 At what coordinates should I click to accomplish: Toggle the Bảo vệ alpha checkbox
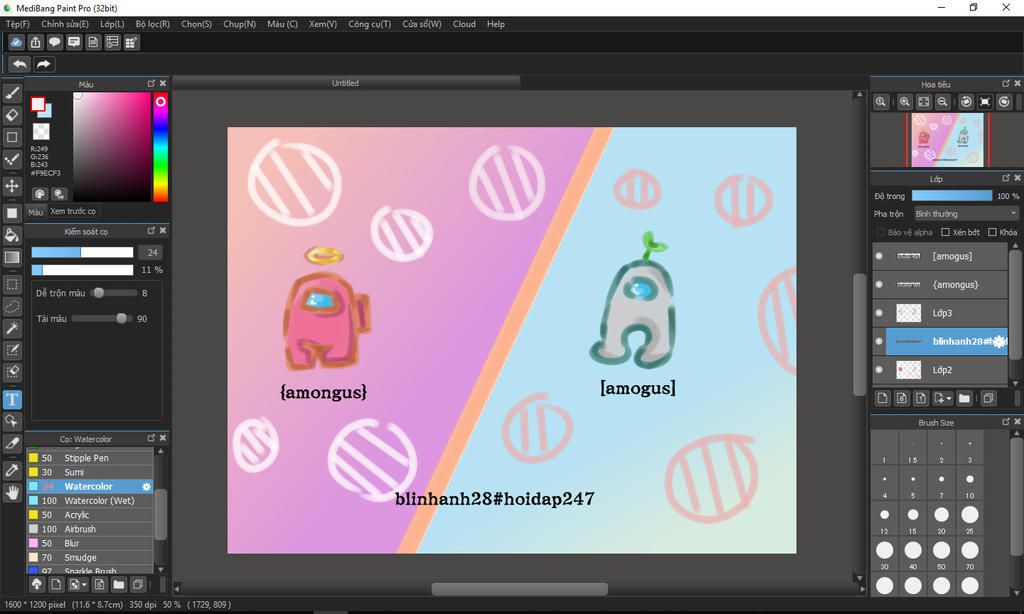pos(880,233)
